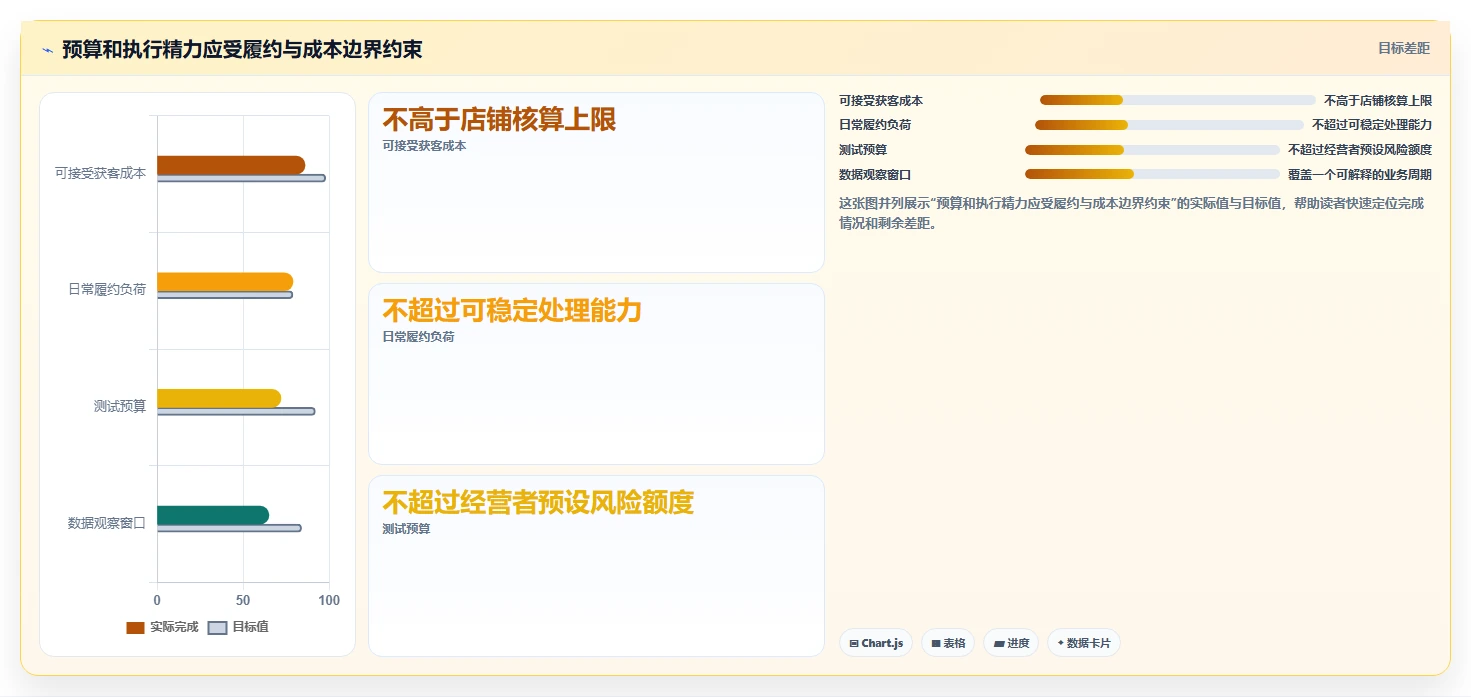This screenshot has width=1471, height=697.
Task: Click the 测试预算 subtitle in third card
Action: tap(406, 529)
